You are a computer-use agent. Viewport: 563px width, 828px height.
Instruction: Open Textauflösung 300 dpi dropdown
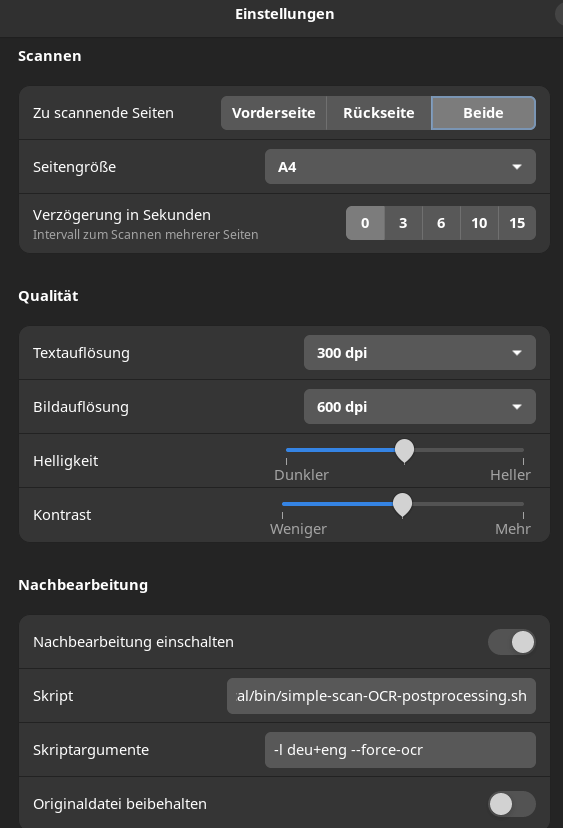(420, 353)
